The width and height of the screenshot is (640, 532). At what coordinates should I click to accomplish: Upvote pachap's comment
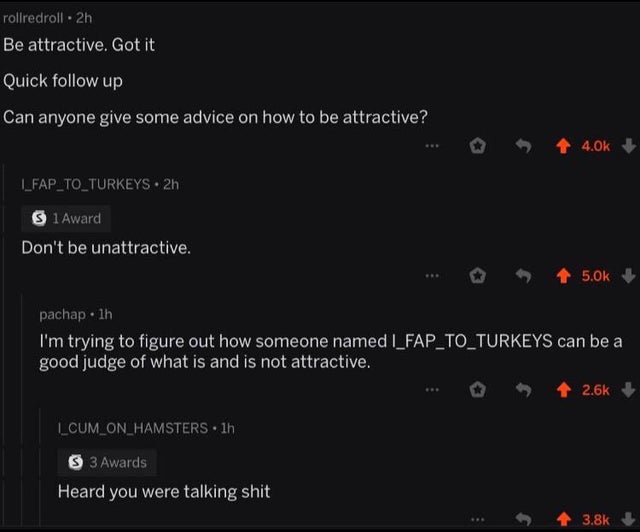click(x=563, y=390)
